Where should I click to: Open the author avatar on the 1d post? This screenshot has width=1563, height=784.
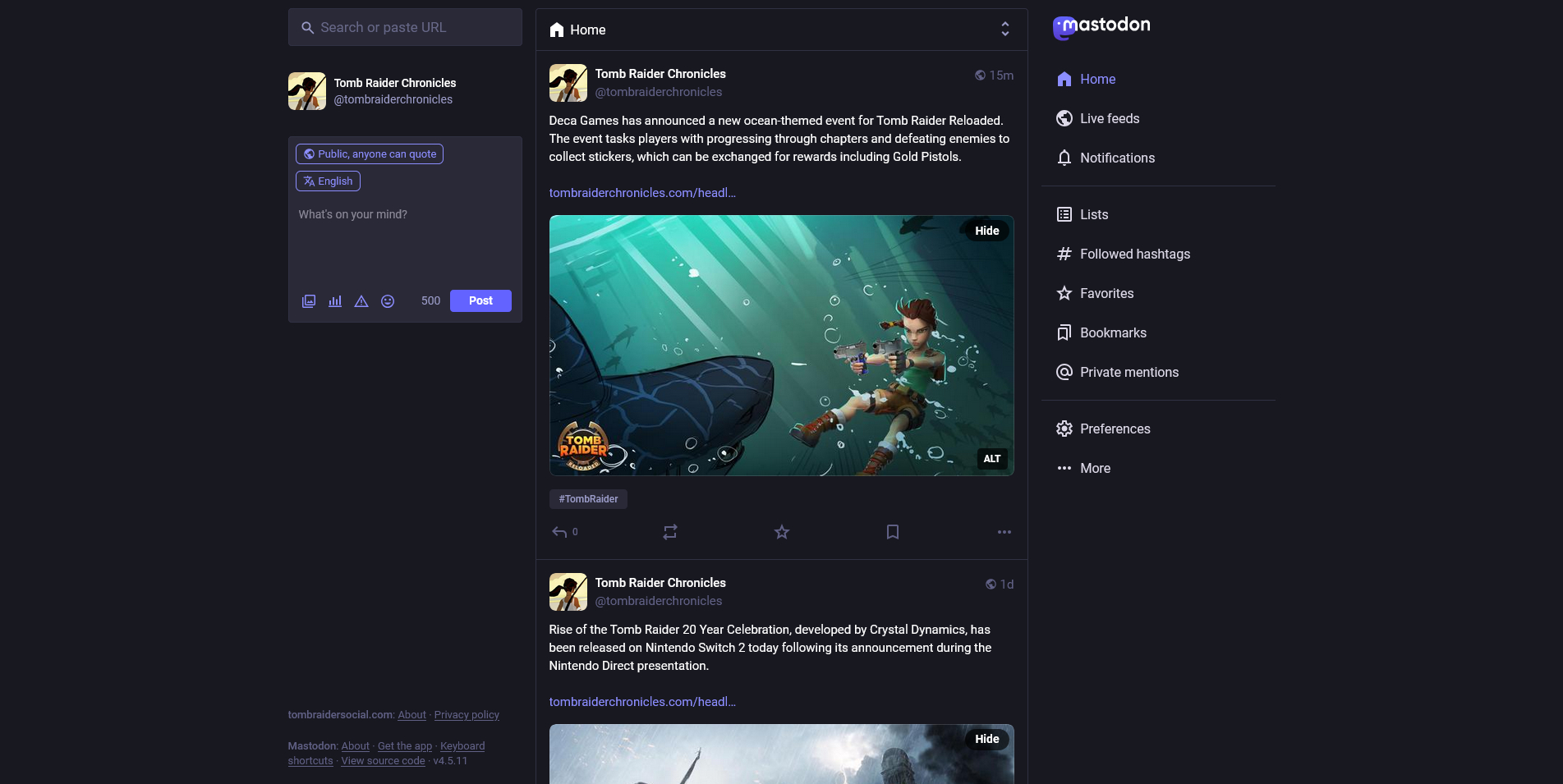(568, 592)
